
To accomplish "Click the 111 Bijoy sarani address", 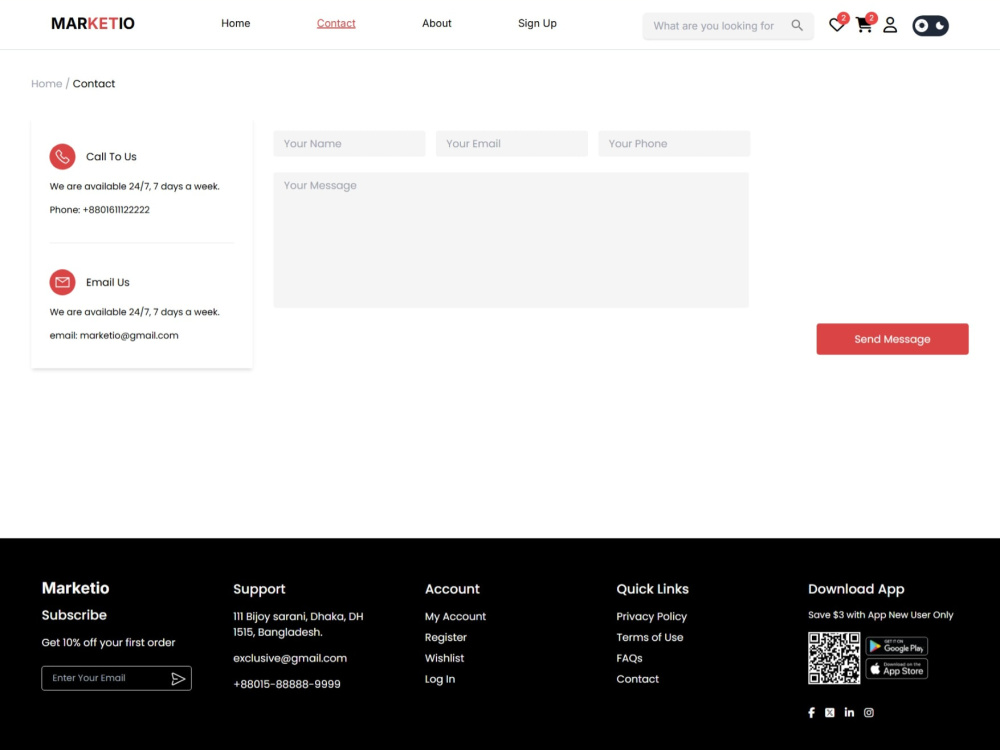I will 298,624.
